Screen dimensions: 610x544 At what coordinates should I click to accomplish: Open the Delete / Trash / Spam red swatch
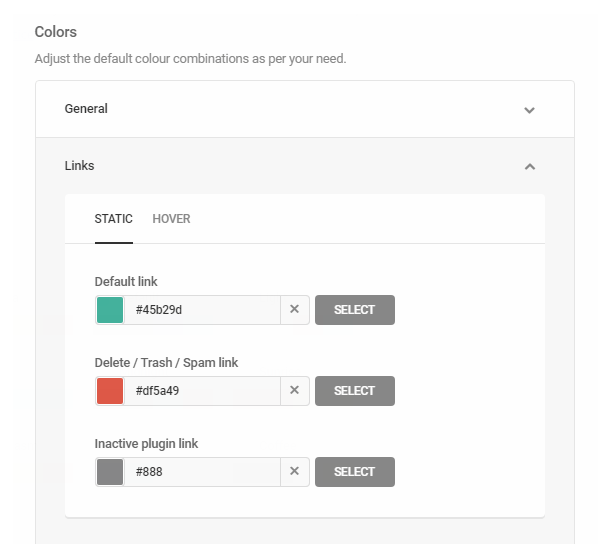tap(110, 391)
